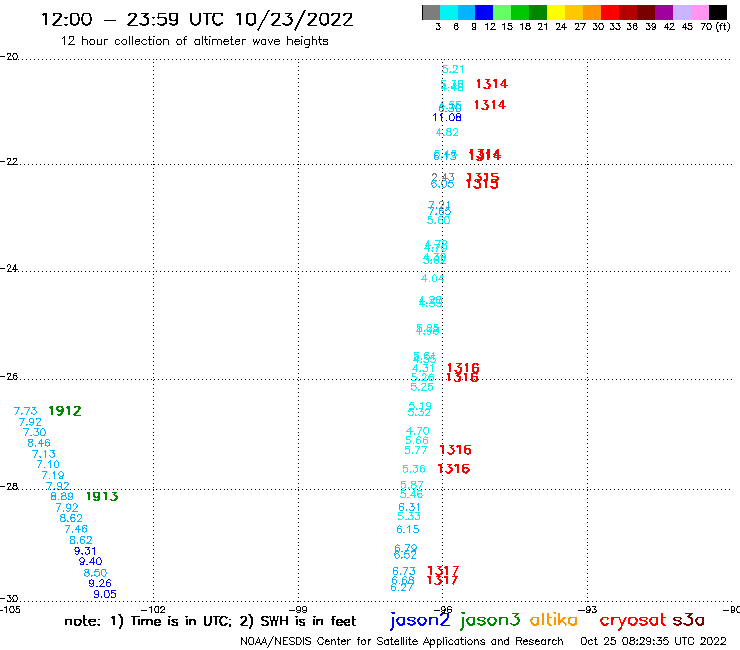Select the -99 longitude axis label
740x650 pixels.
(298, 609)
